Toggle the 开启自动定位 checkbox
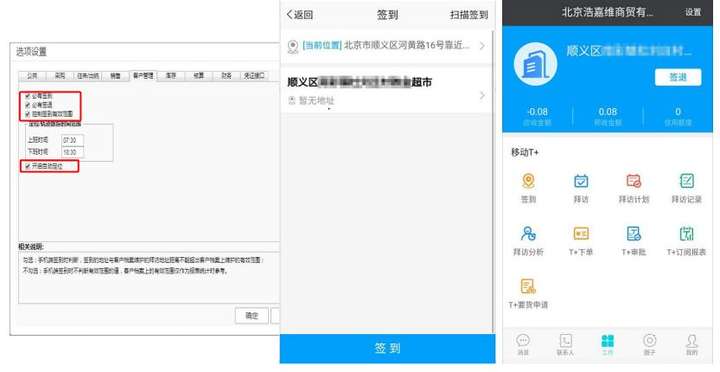 coord(28,166)
